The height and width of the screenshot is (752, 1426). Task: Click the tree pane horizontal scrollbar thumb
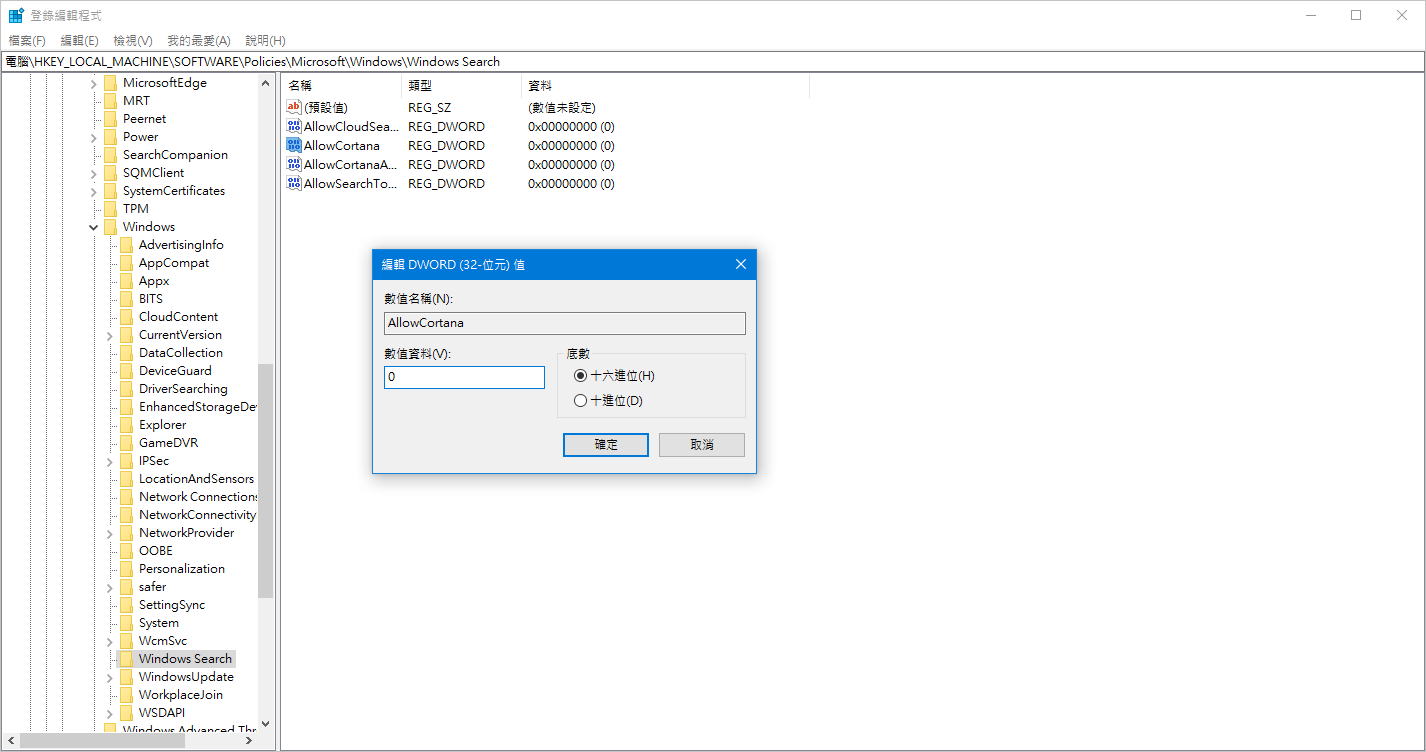coord(103,742)
